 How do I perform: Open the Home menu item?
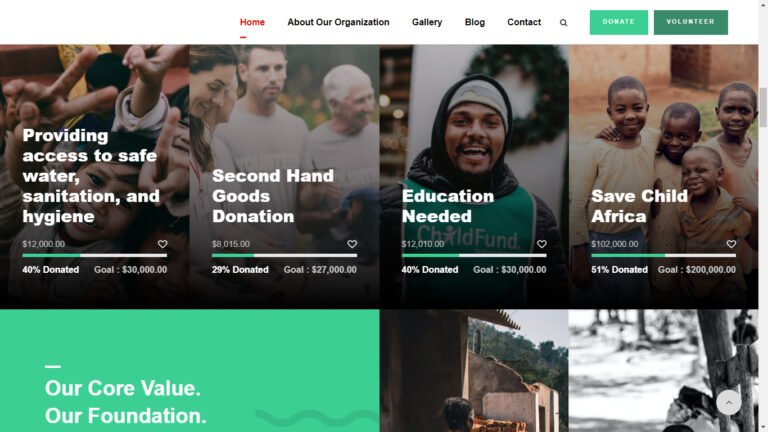(252, 22)
